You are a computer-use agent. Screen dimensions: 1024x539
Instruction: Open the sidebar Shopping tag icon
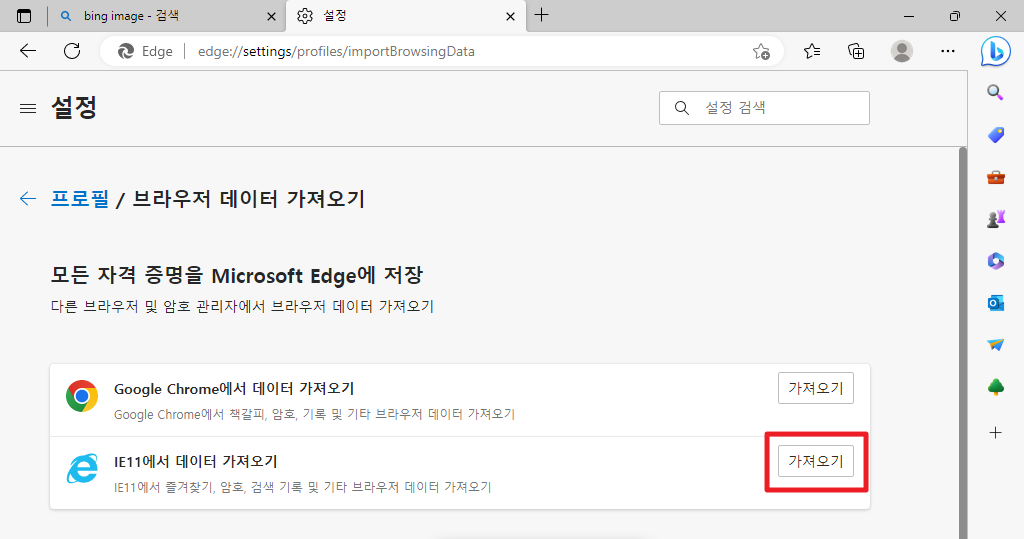(995, 135)
